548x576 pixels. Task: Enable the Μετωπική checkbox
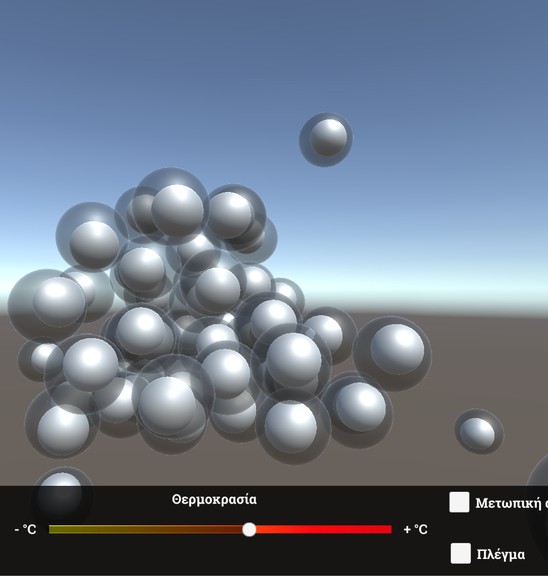459,502
